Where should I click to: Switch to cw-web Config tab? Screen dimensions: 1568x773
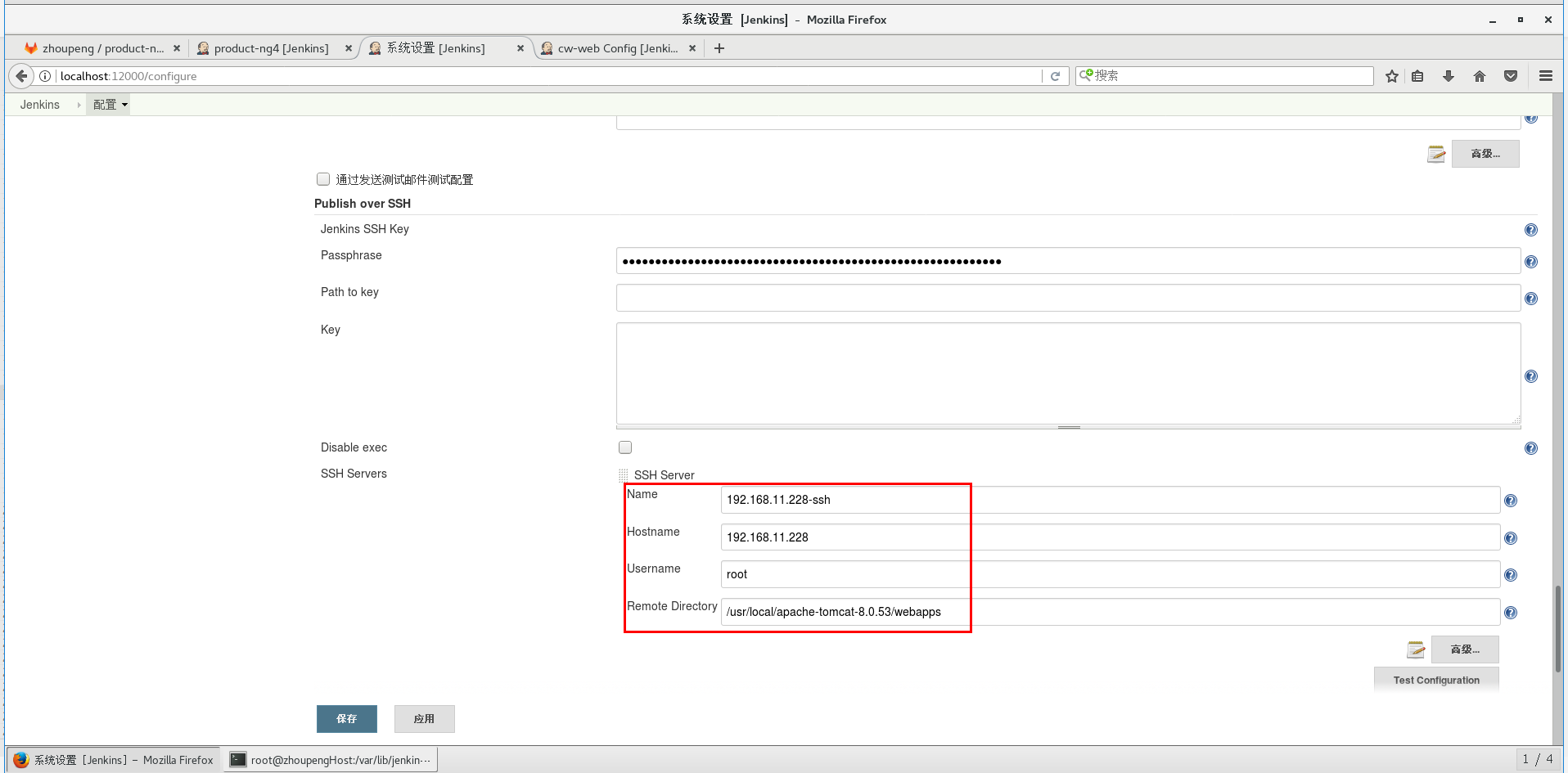(x=619, y=48)
